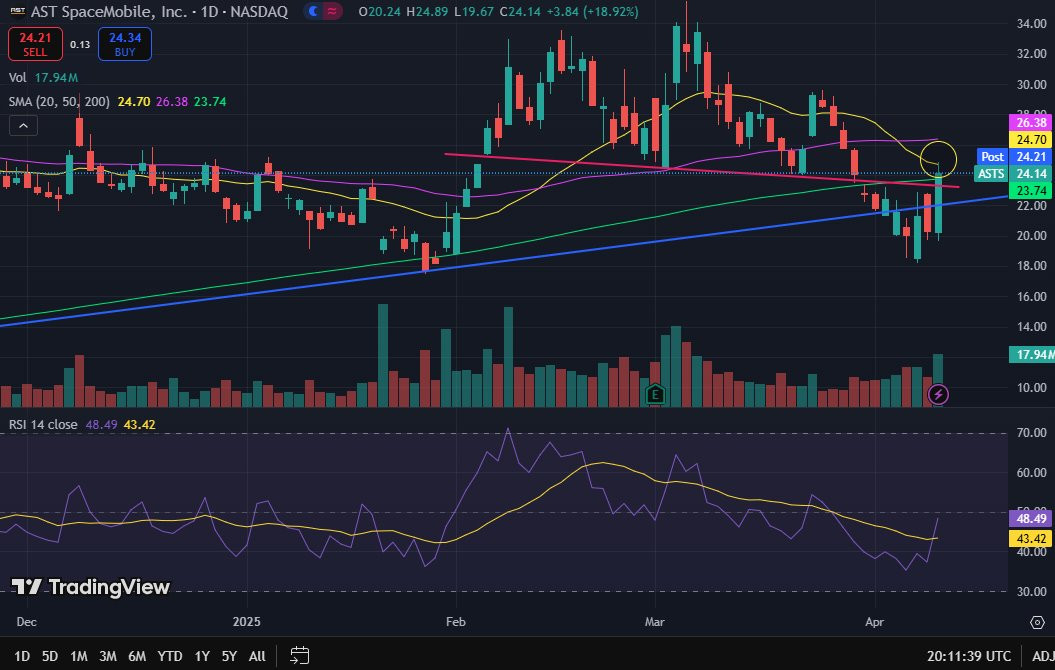Image resolution: width=1055 pixels, height=670 pixels.
Task: Select the 3M time range
Action: point(108,656)
